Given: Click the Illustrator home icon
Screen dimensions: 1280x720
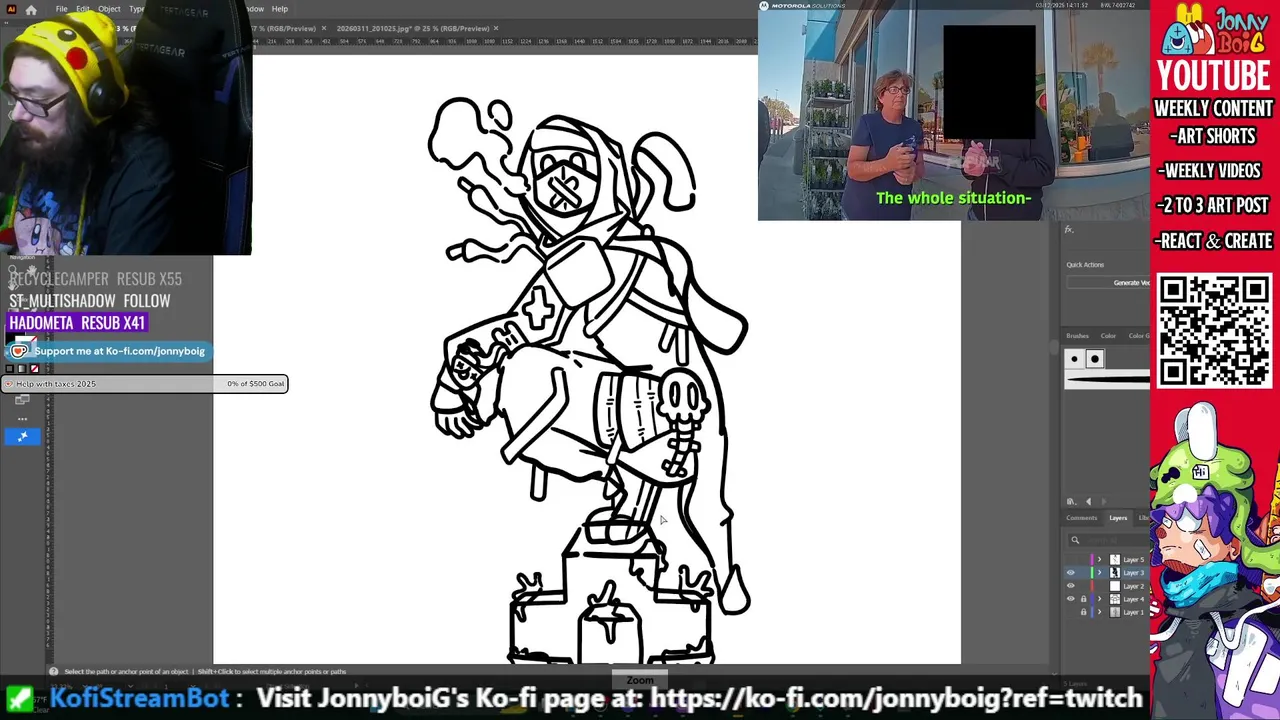Looking at the screenshot, I should (x=31, y=9).
